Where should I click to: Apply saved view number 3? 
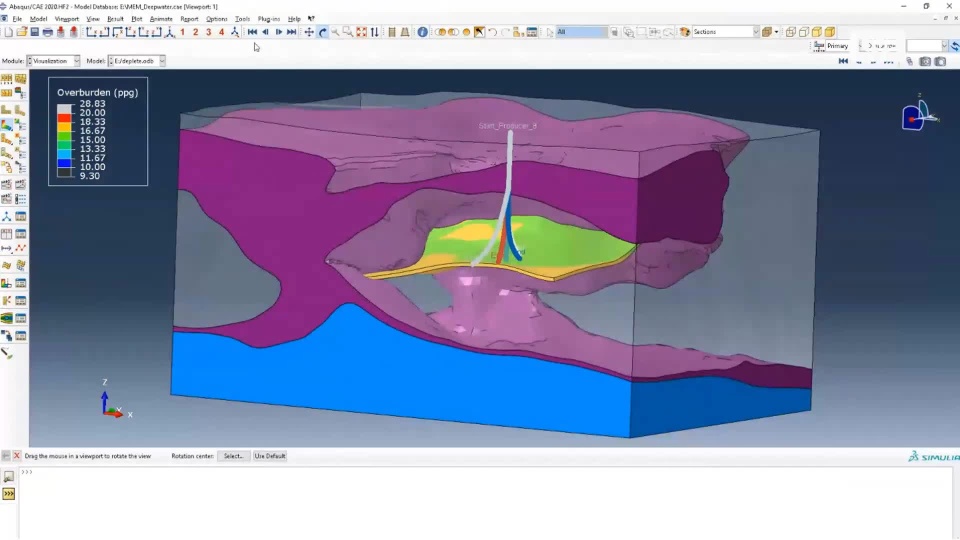(x=208, y=32)
